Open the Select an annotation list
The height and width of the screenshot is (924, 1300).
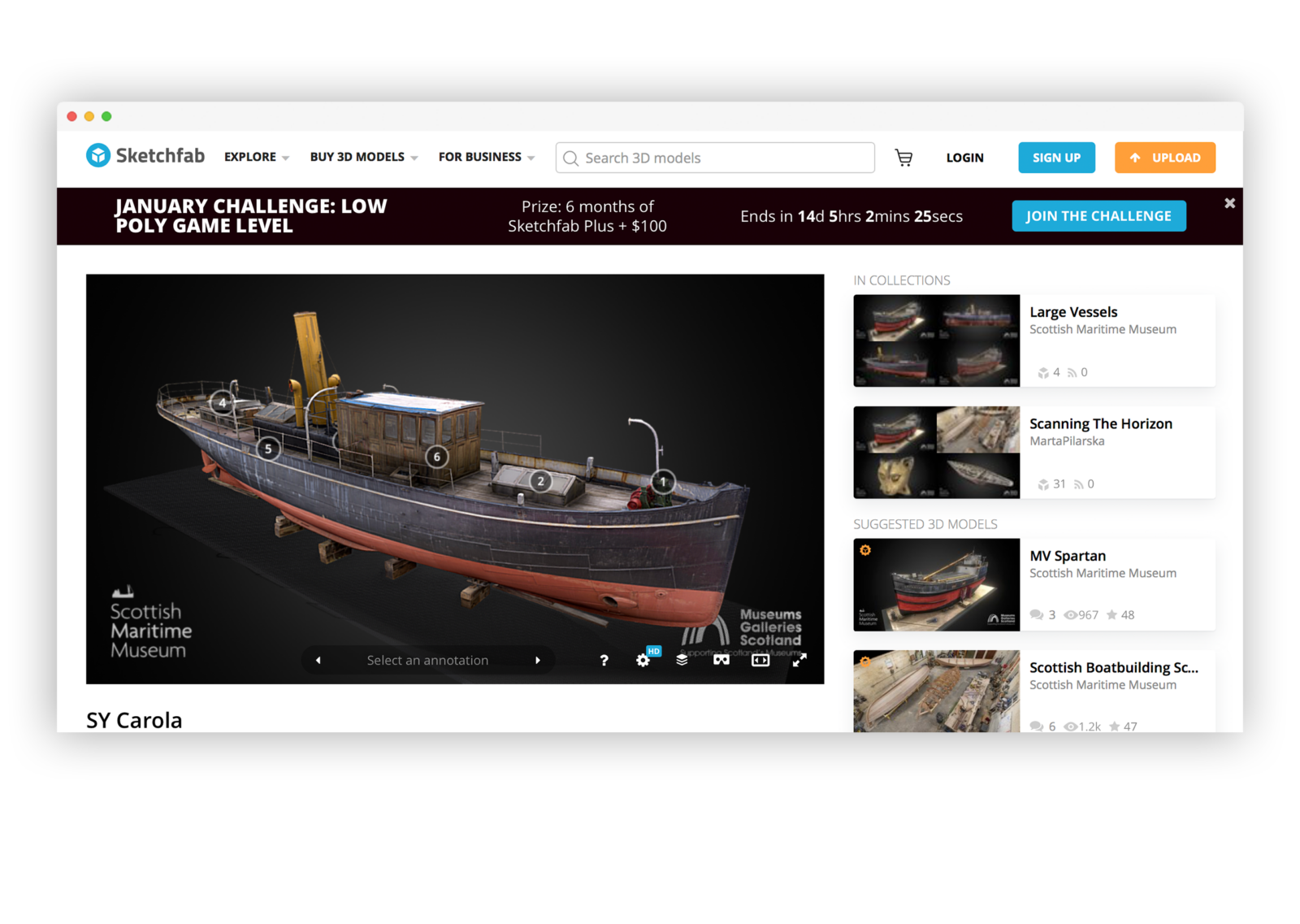pyautogui.click(x=428, y=660)
